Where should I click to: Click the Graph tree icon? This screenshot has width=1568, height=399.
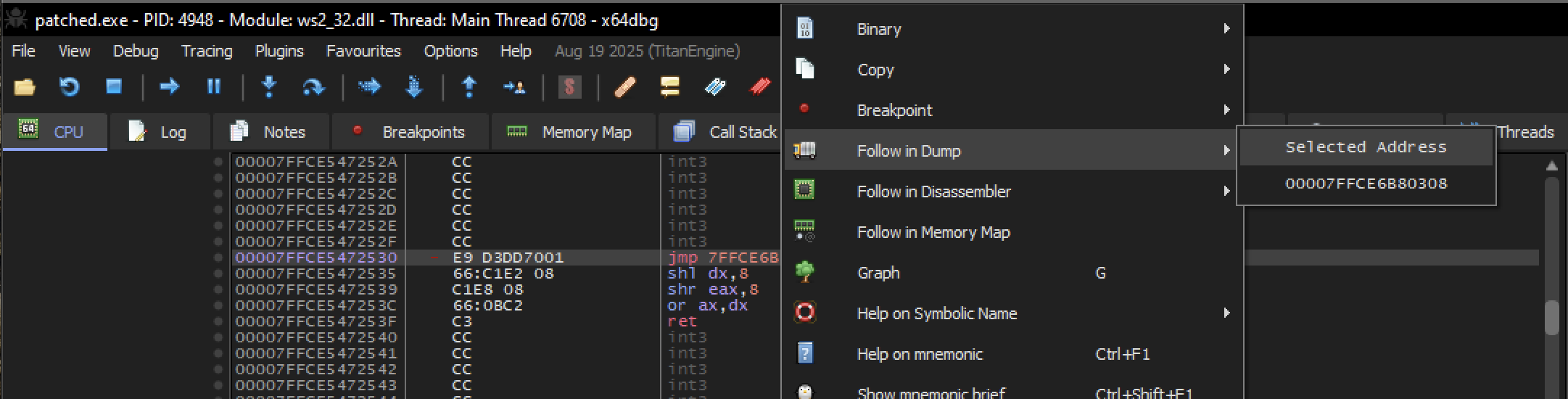click(x=805, y=272)
